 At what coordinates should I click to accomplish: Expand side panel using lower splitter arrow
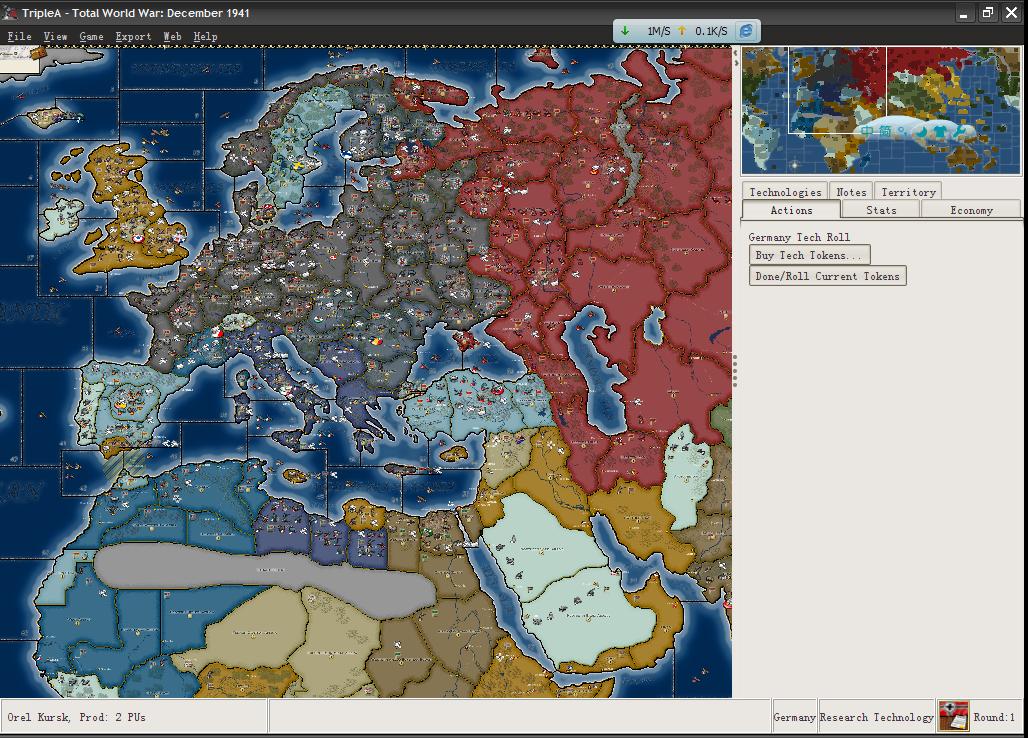coord(736,63)
